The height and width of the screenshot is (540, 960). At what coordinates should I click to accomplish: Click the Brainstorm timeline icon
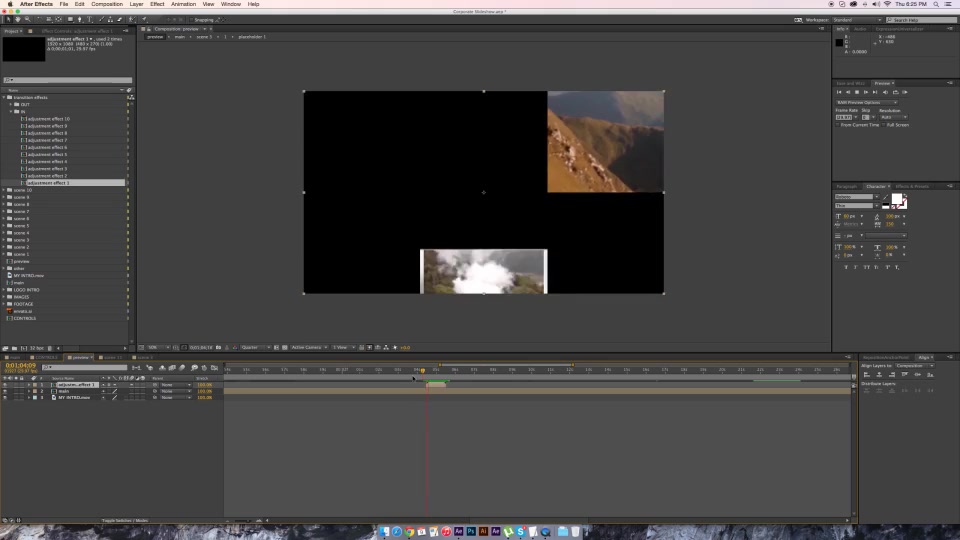point(194,367)
